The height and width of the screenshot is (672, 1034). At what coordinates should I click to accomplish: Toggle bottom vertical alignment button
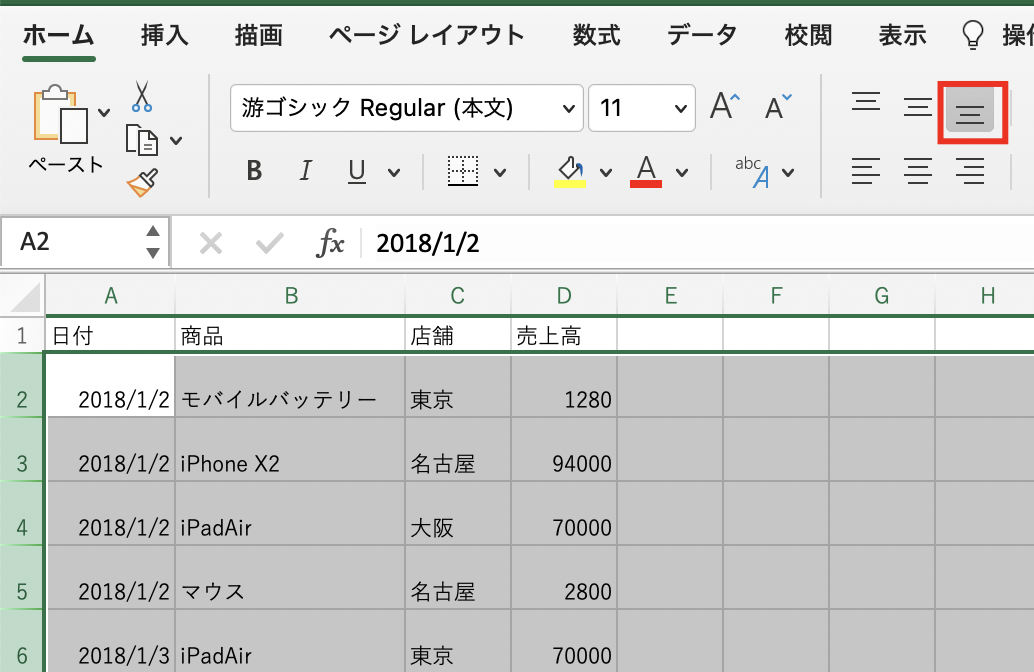969,109
